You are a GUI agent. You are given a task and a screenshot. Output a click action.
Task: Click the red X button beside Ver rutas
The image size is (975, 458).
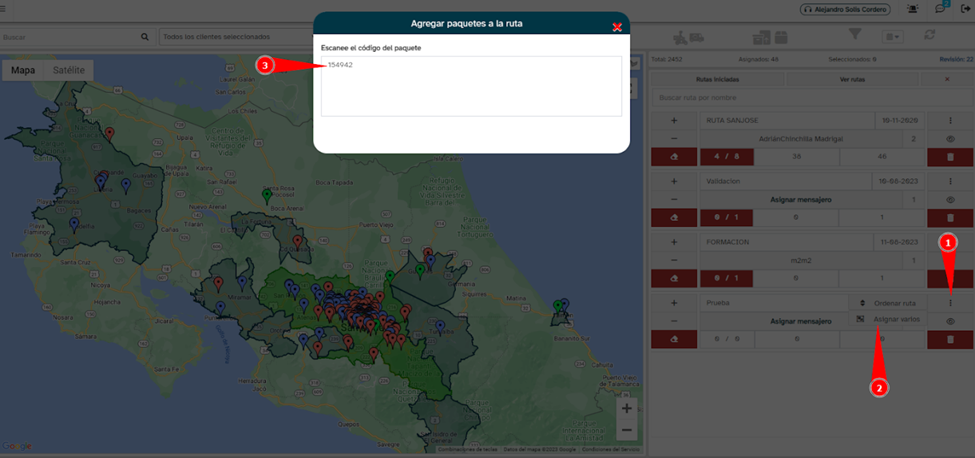point(947,80)
